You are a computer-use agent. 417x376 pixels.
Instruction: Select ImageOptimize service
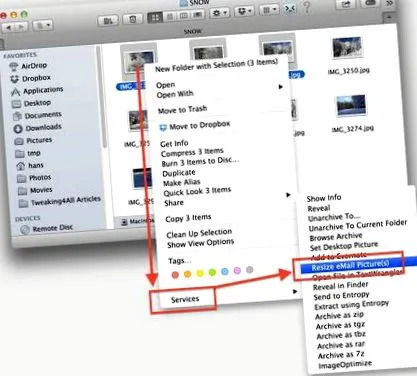345,365
